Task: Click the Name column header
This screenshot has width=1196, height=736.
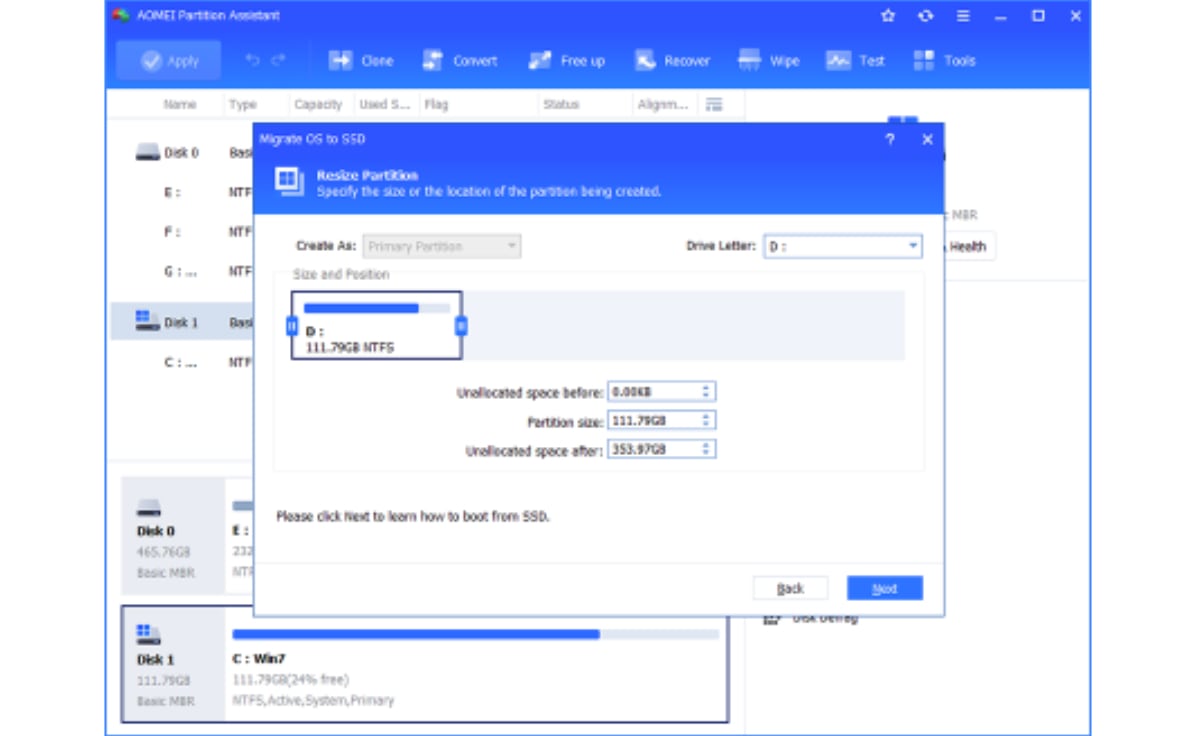Action: pos(179,104)
